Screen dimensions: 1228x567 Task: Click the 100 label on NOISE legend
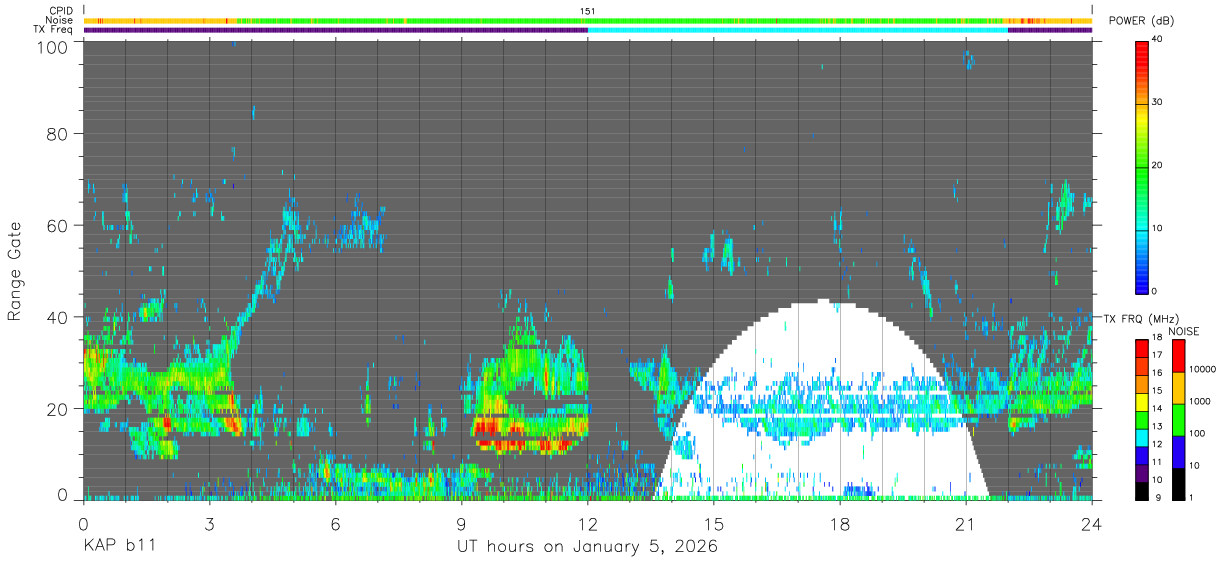[1197, 434]
